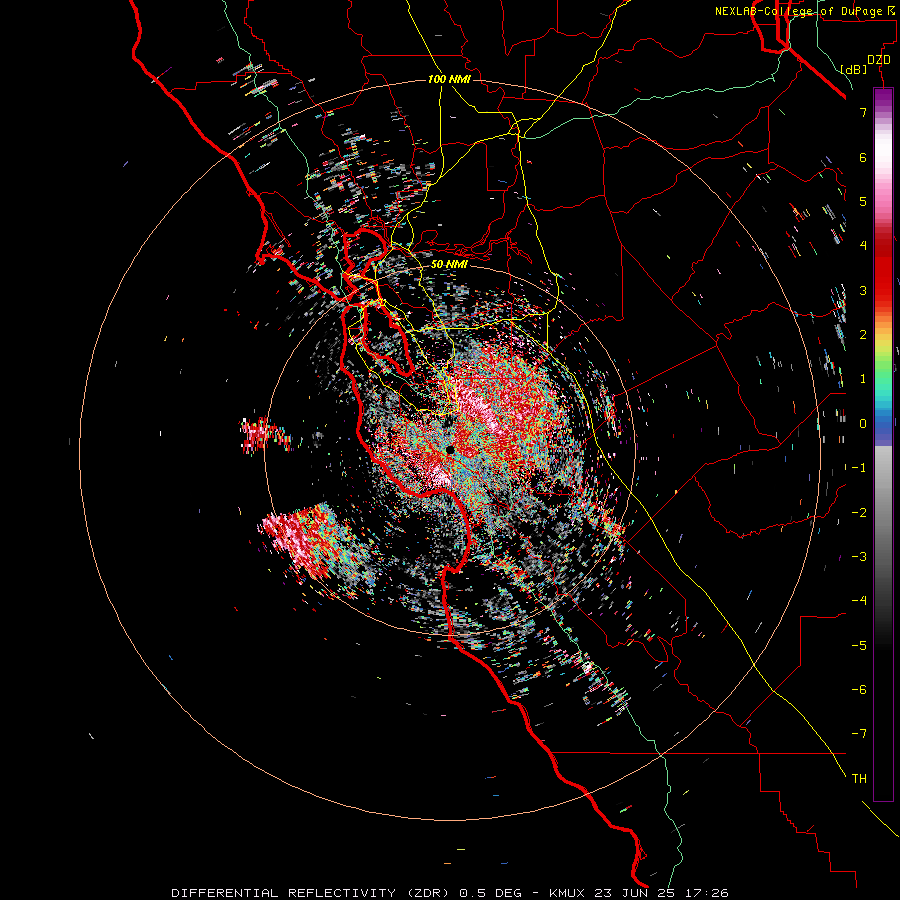Click the TH threshold label on legend

[x=859, y=779]
